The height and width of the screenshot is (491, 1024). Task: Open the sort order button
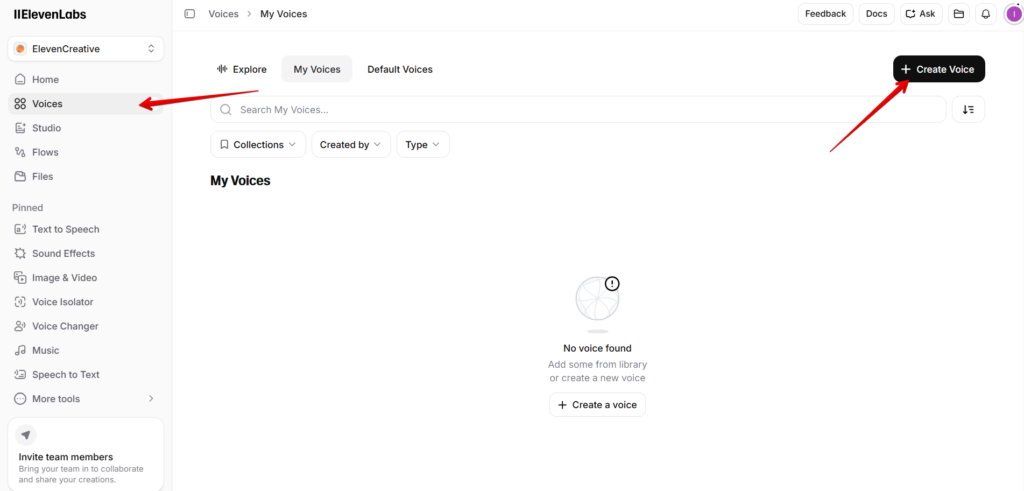(x=968, y=110)
